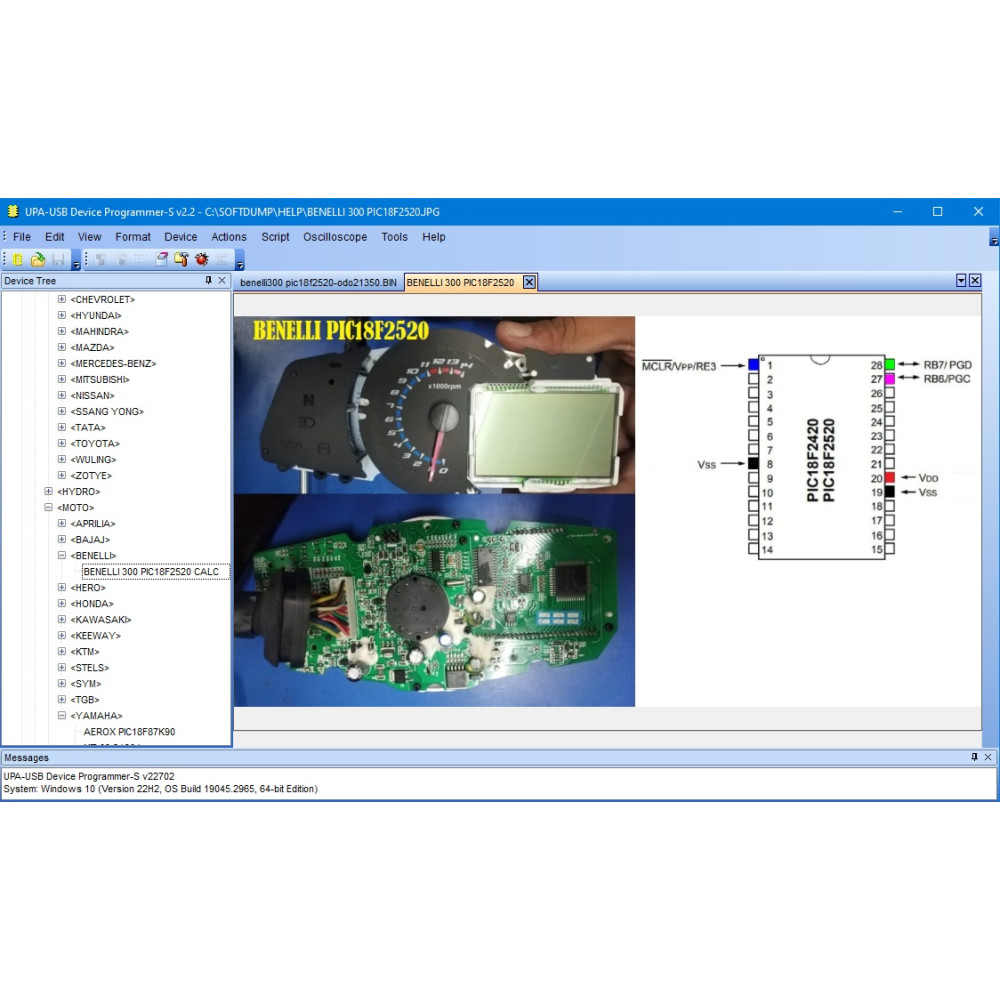Screen dimensions: 1000x1000
Task: Select the <BAJAJ> tree entry
Action: pyautogui.click(x=90, y=539)
